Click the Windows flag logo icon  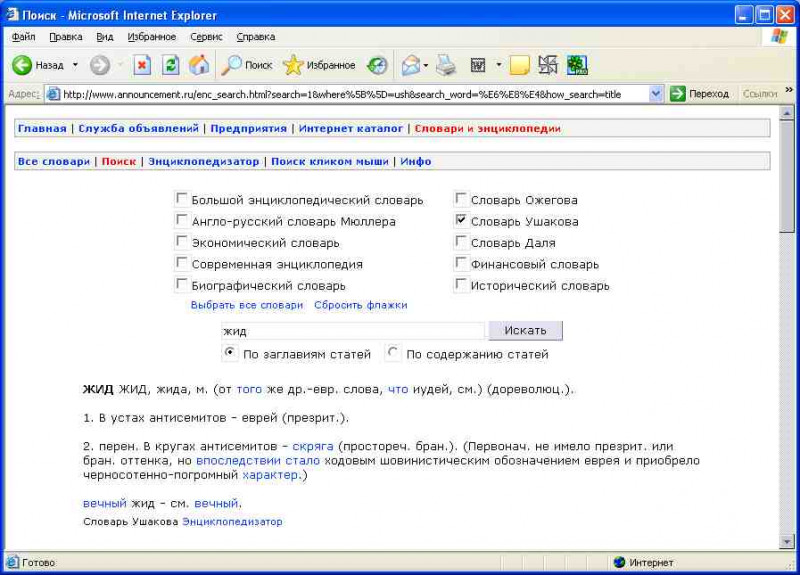tap(779, 36)
